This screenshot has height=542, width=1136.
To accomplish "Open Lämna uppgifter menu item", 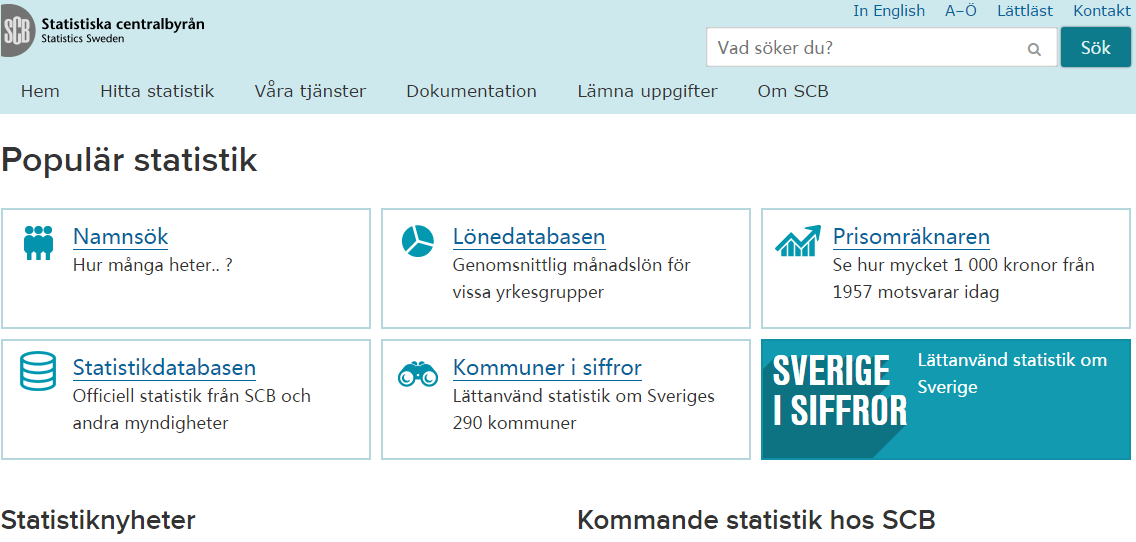I will coord(647,91).
